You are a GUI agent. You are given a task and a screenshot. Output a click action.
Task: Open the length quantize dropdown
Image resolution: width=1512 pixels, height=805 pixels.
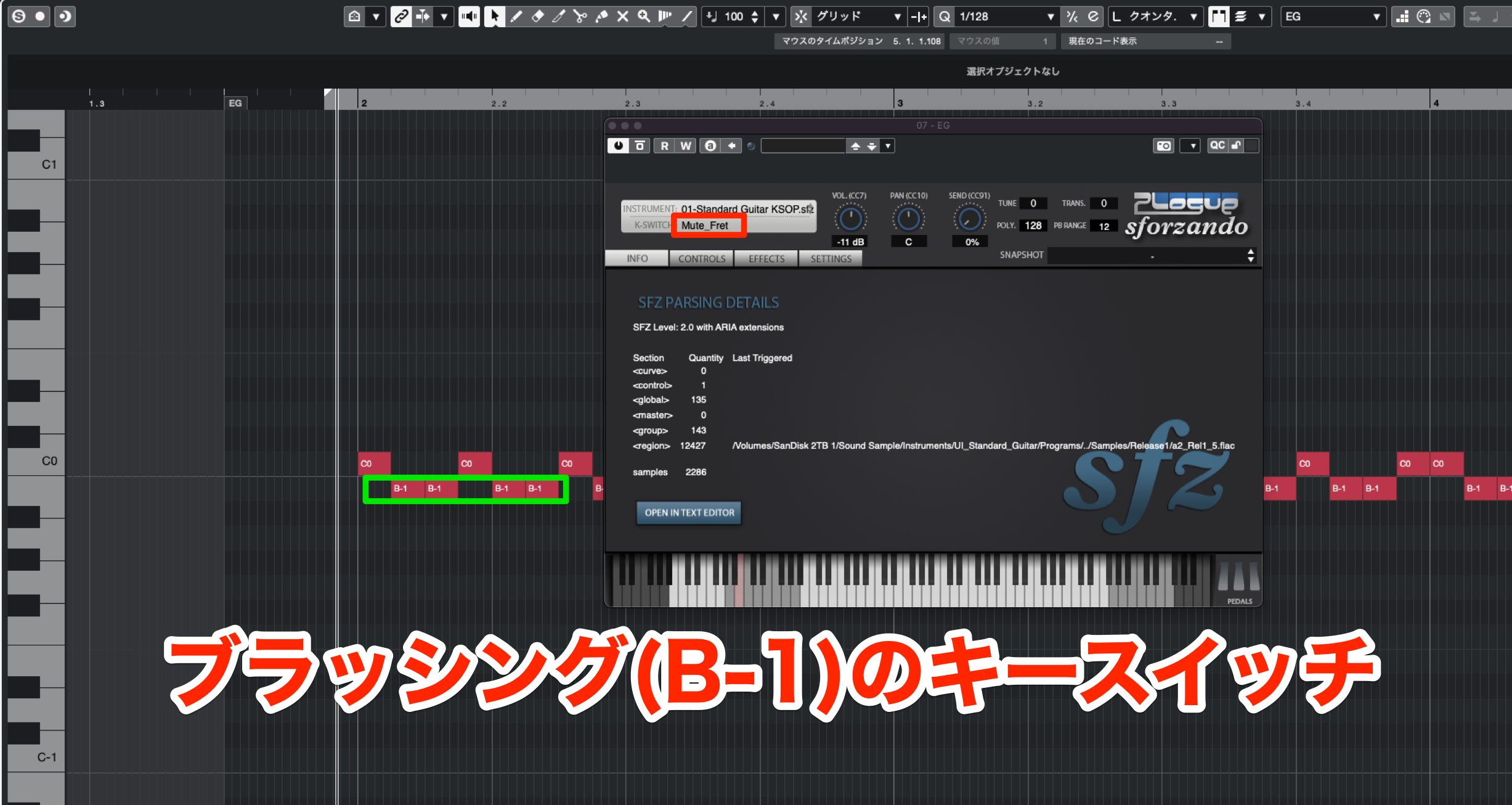tap(1155, 17)
